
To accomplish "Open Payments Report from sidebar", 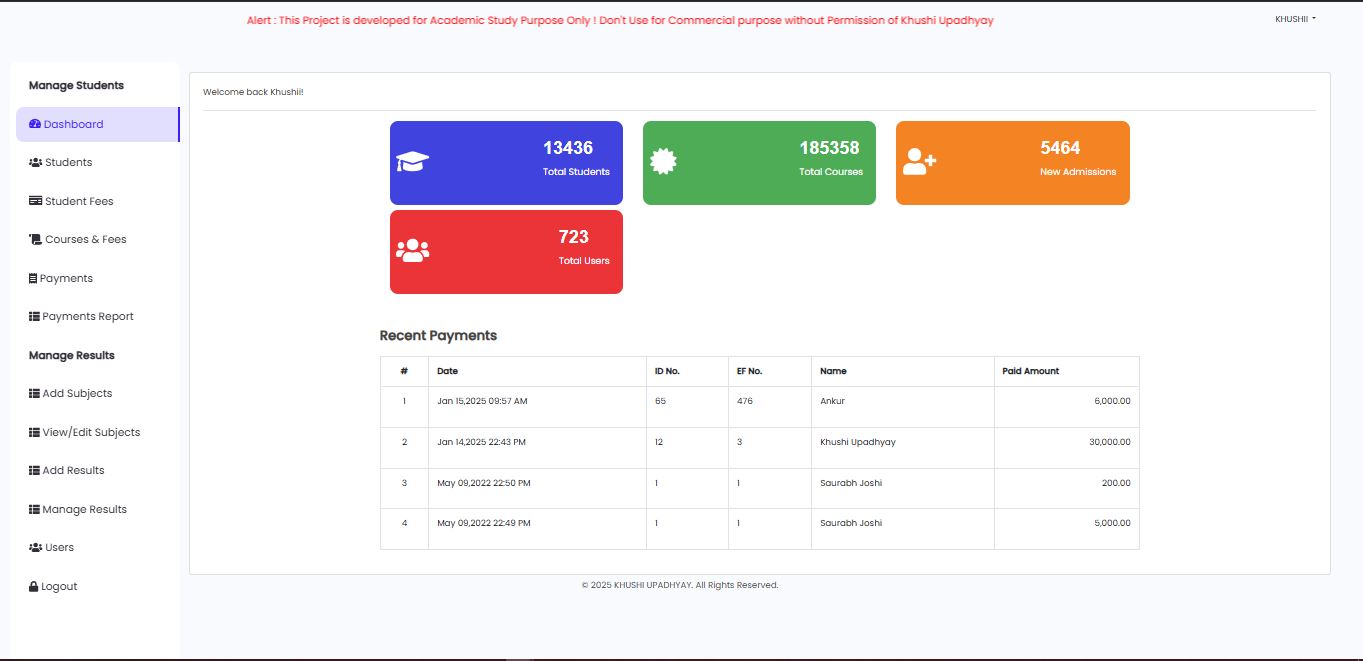I will (x=87, y=317).
